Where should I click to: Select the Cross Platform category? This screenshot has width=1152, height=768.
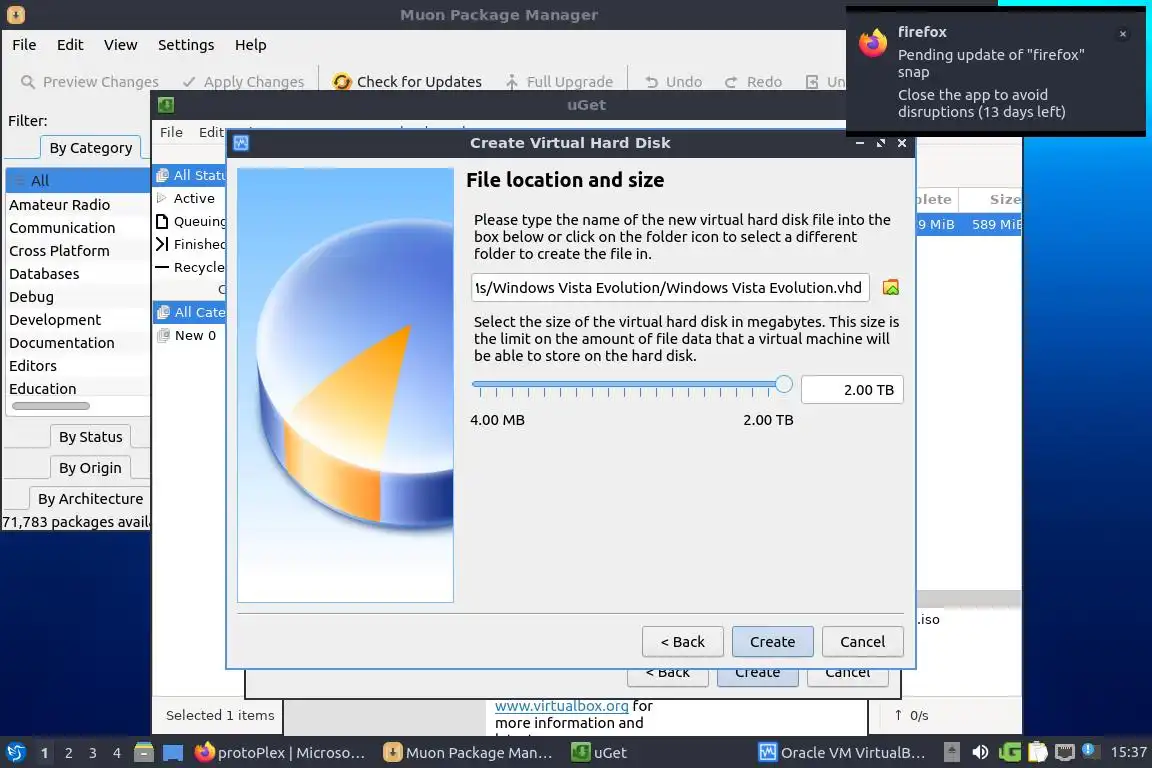(x=78, y=251)
